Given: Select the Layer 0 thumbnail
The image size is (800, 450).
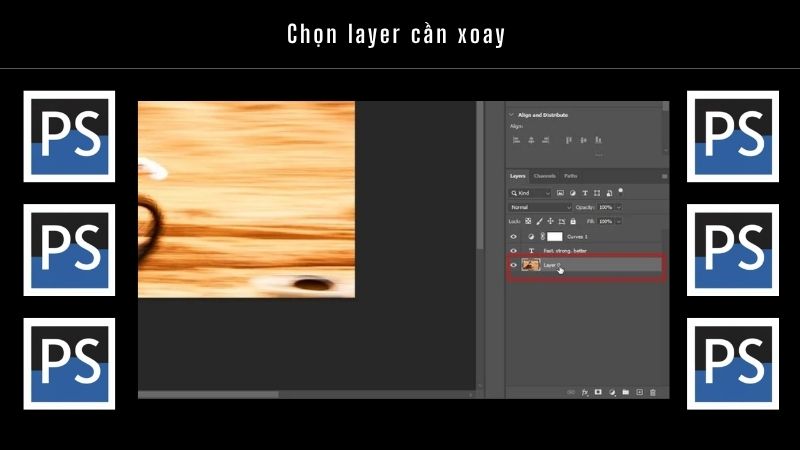Looking at the screenshot, I should (x=531, y=265).
